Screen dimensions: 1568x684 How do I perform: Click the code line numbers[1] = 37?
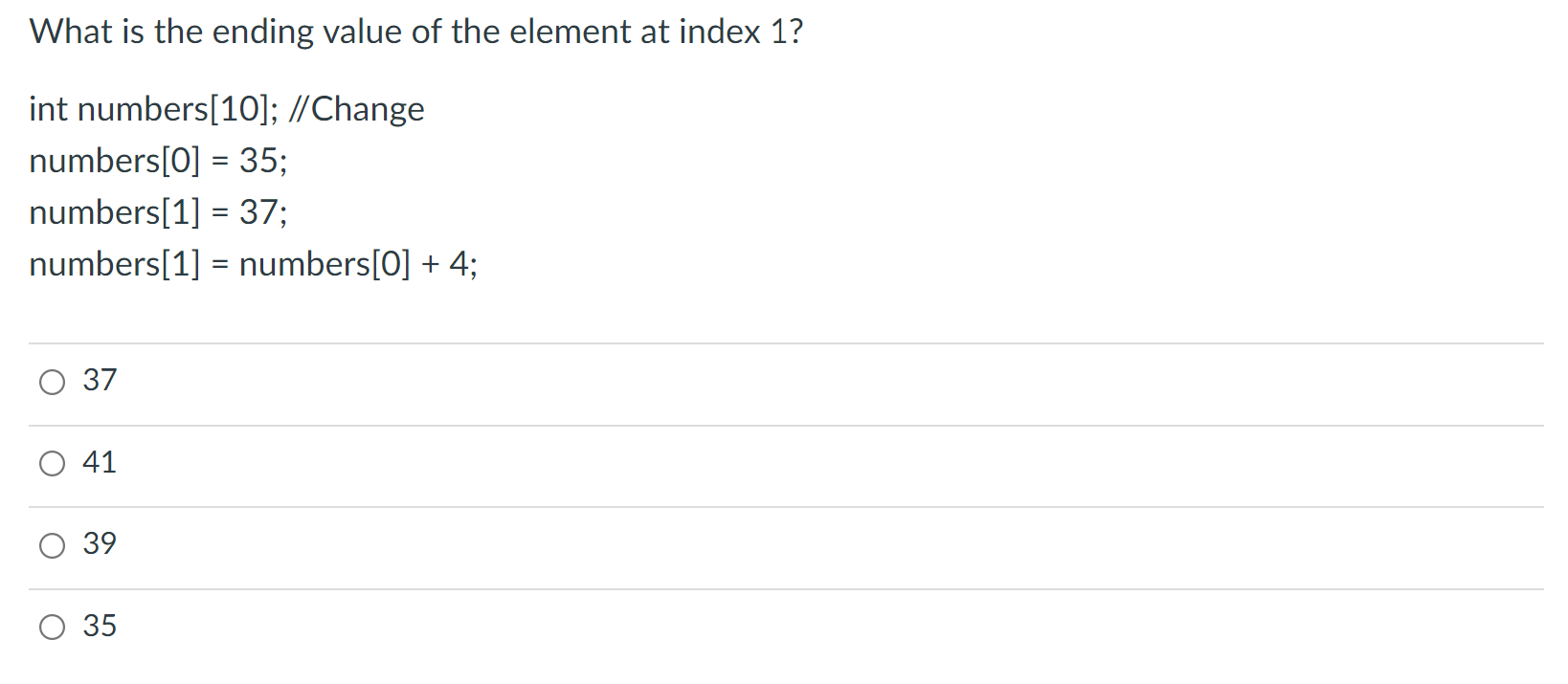(x=158, y=212)
